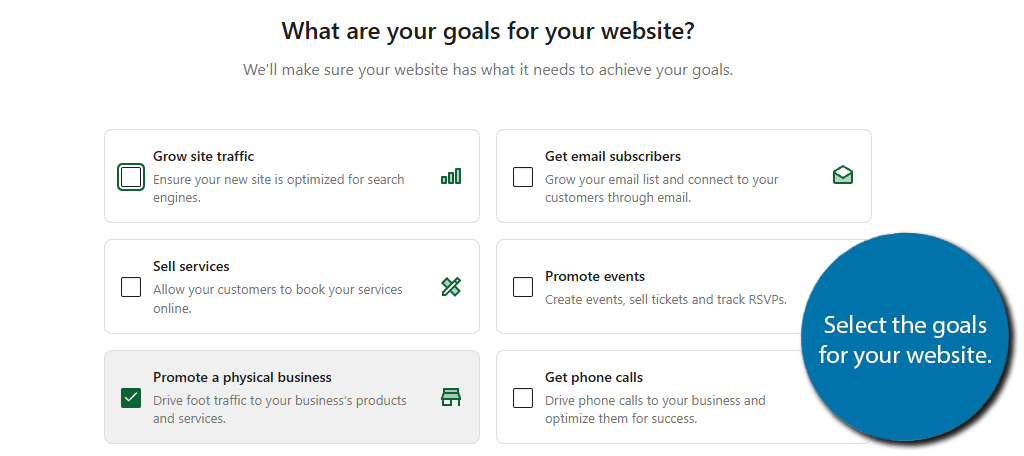Click the sell tickets and track RSVPs description
1024x456 pixels.
(x=665, y=298)
